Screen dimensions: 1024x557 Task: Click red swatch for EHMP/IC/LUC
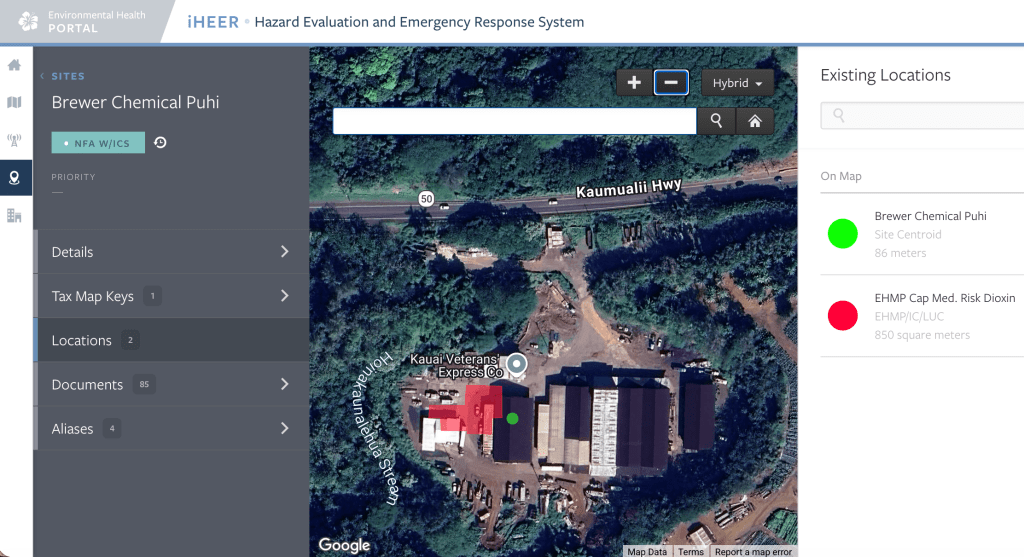pos(842,315)
